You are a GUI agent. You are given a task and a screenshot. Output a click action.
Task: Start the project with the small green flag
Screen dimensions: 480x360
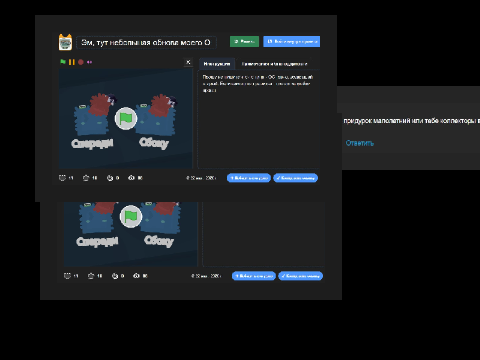[63, 62]
